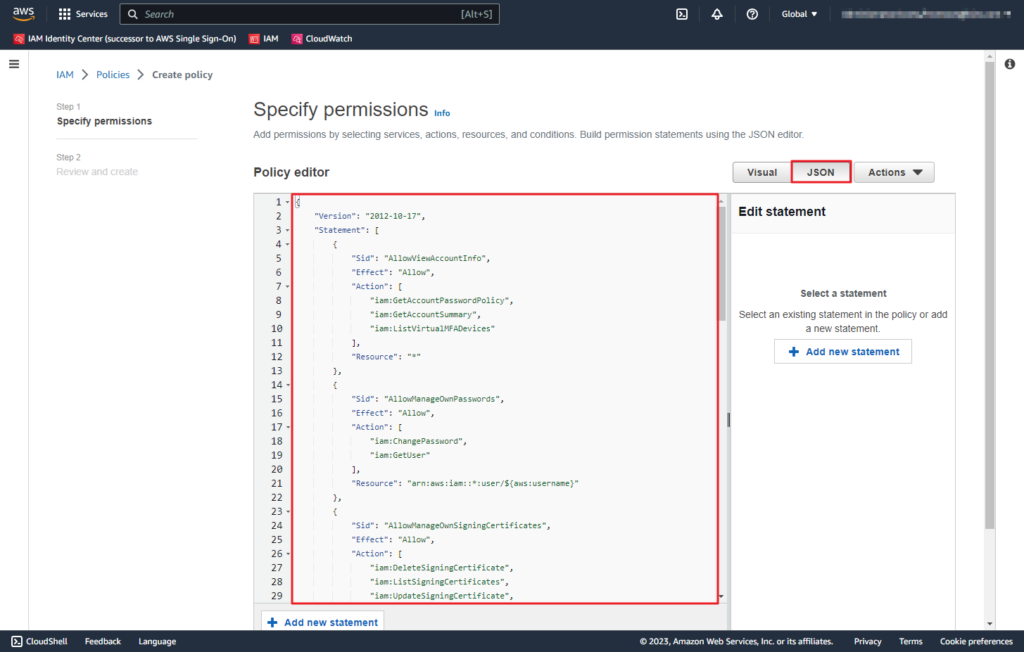Click the plus icon in the Edit statement panel
Image resolution: width=1024 pixels, height=652 pixels.
[793, 351]
